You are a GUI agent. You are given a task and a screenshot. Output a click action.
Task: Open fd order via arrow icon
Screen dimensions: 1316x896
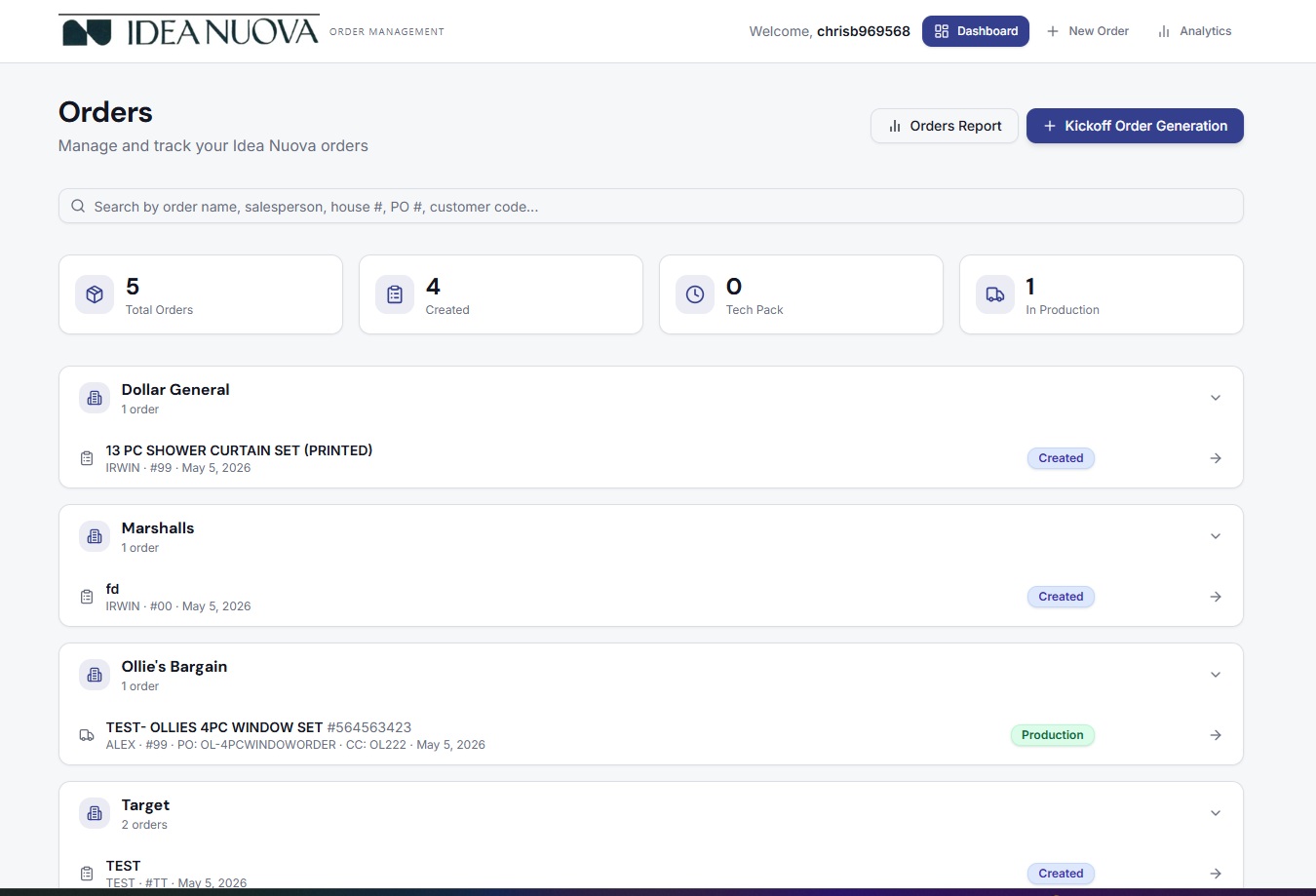point(1216,597)
